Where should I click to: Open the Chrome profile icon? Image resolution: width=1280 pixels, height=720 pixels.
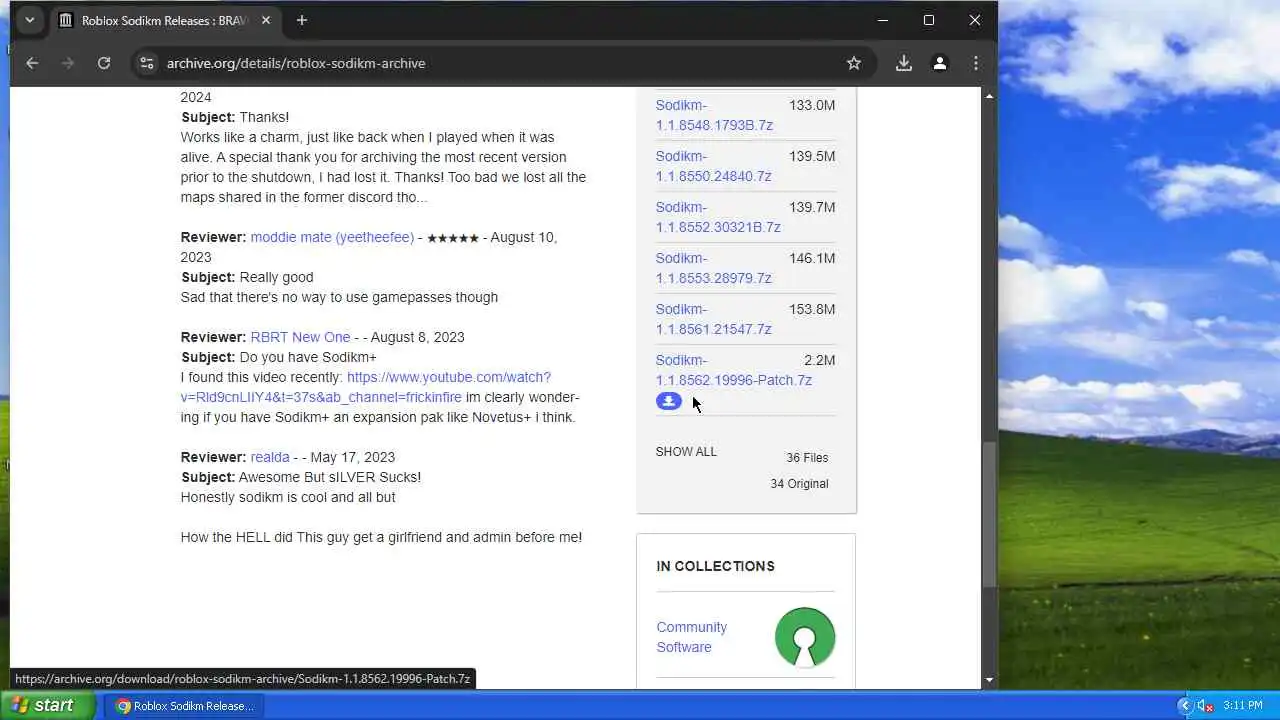940,63
